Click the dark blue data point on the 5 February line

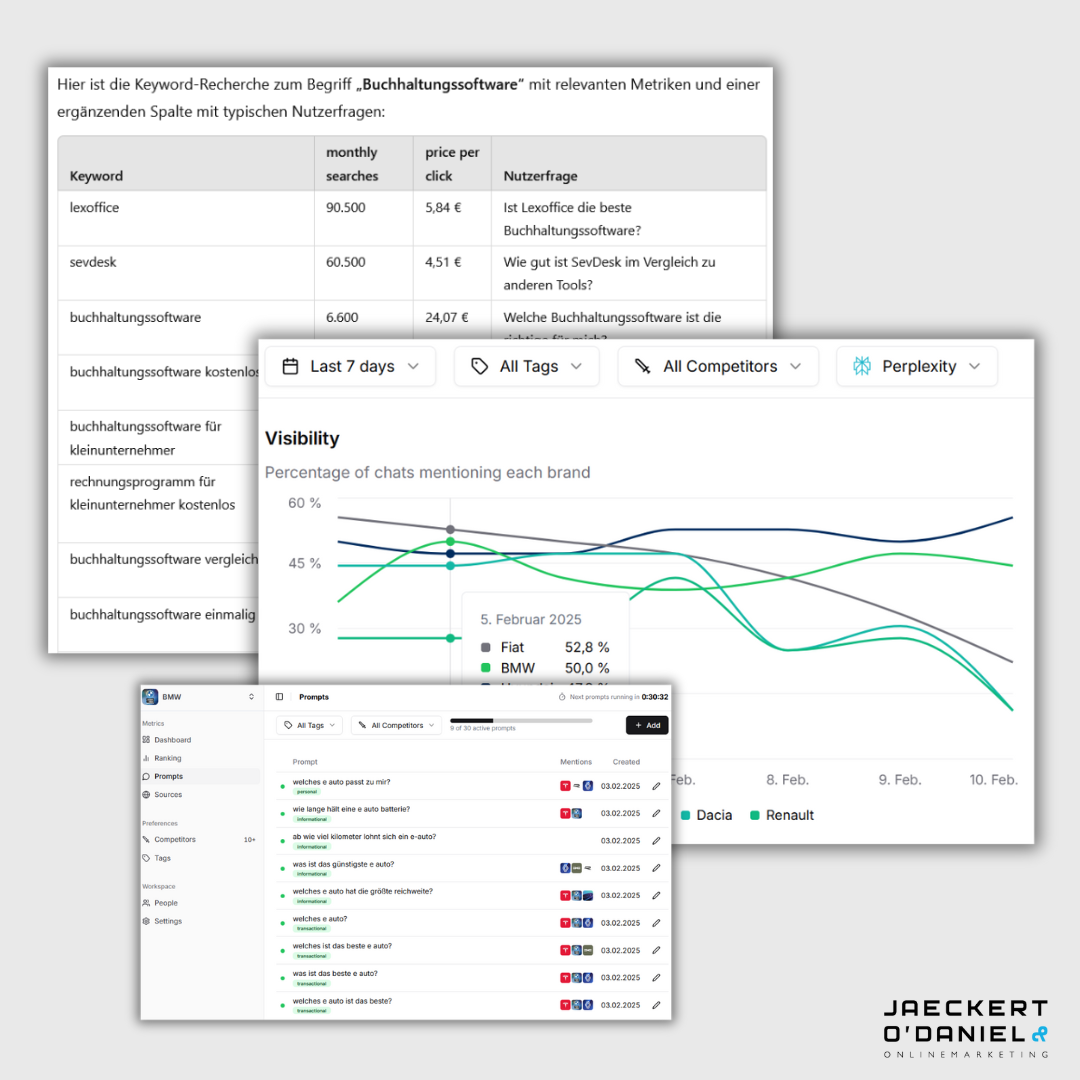pyautogui.click(x=450, y=553)
